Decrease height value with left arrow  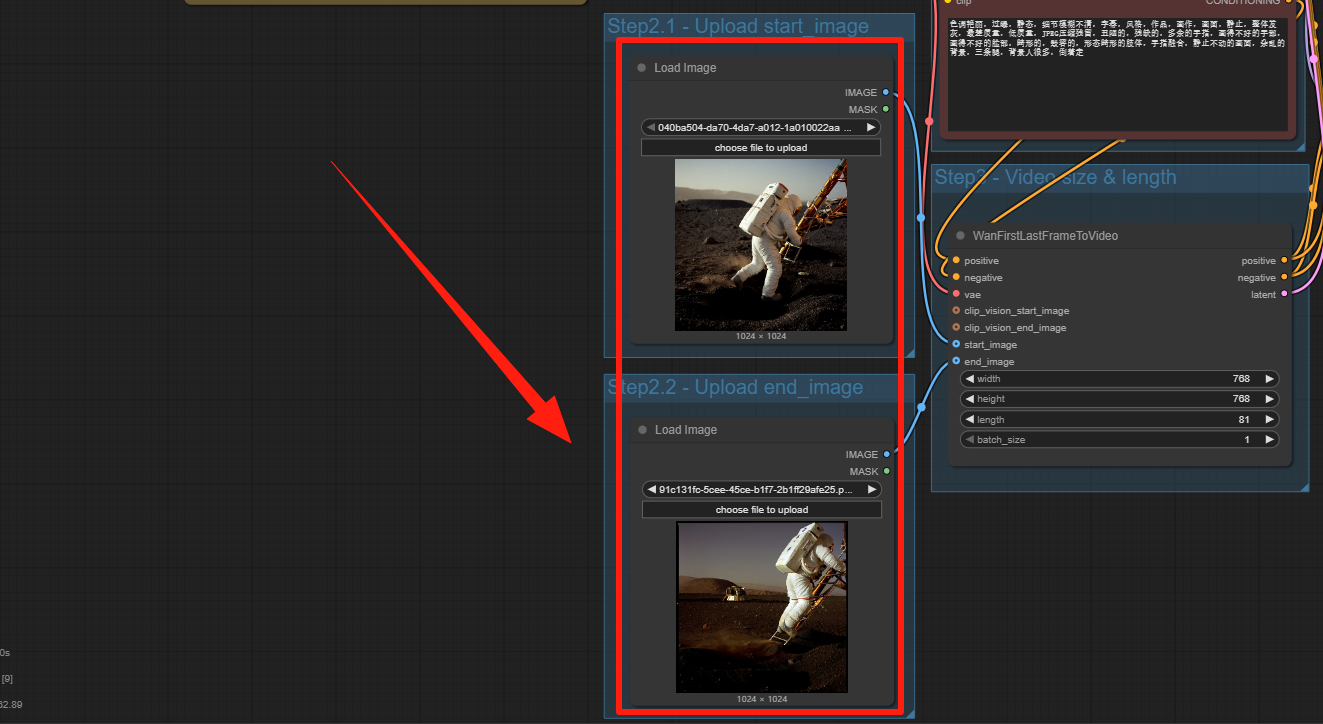[969, 399]
